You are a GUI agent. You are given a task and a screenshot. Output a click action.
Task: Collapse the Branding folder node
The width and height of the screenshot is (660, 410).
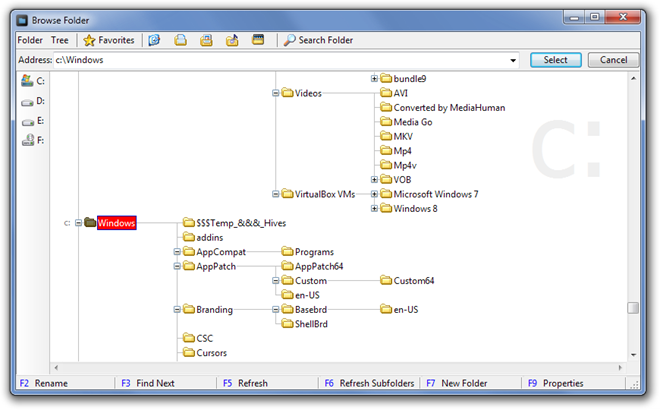pyautogui.click(x=177, y=309)
